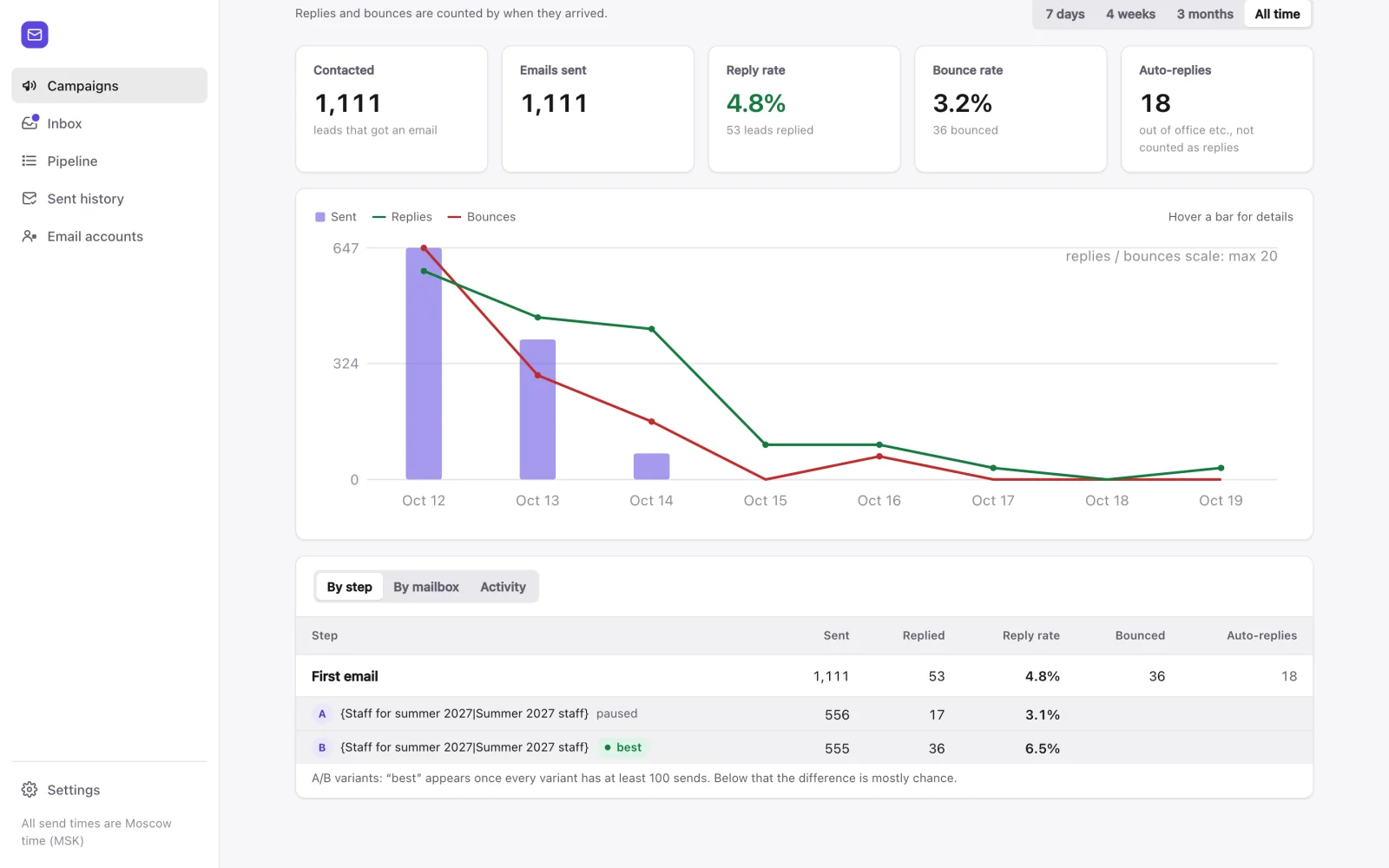Click variant A sent count 556

pyautogui.click(x=837, y=714)
